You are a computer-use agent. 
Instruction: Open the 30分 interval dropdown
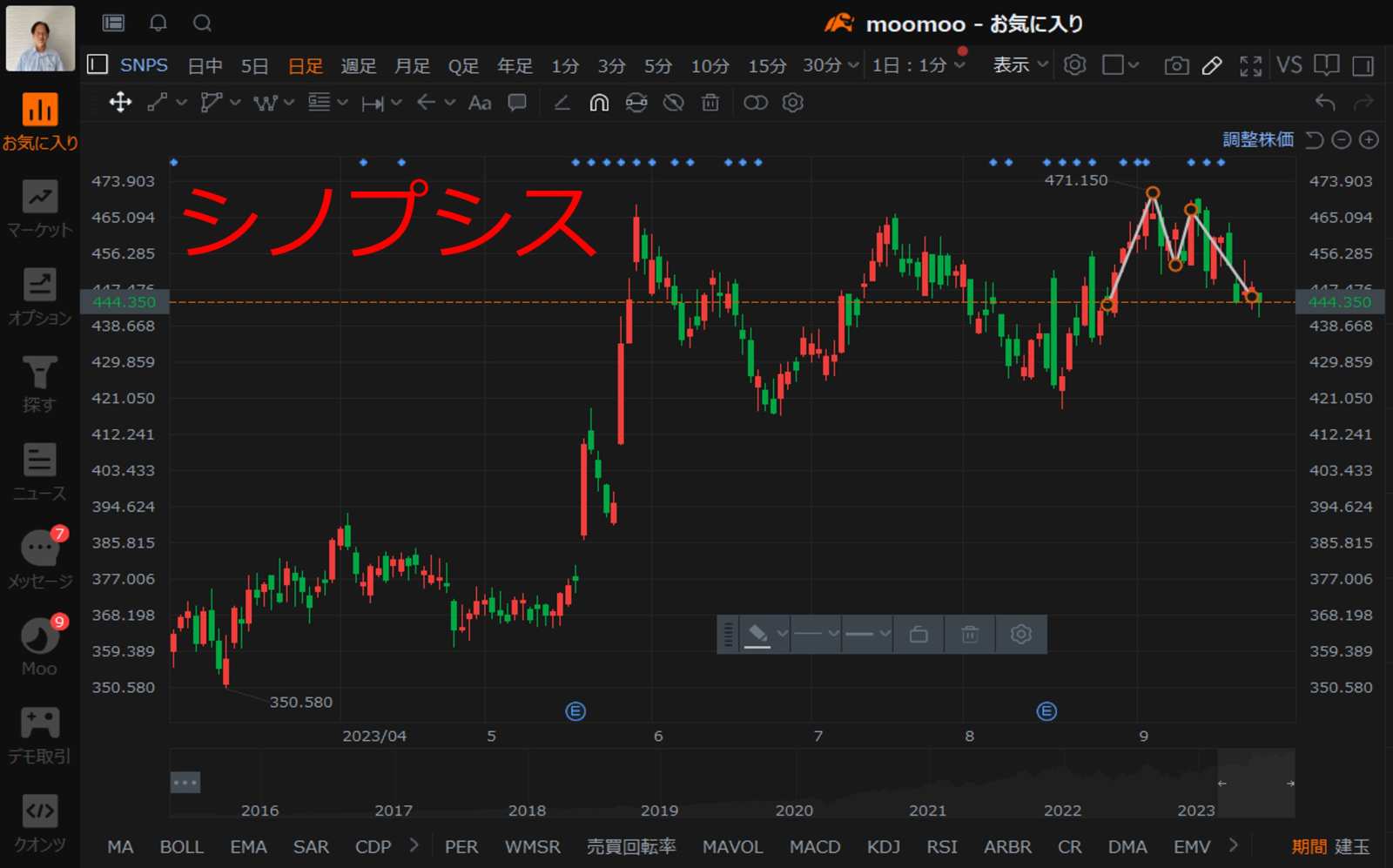click(x=854, y=65)
